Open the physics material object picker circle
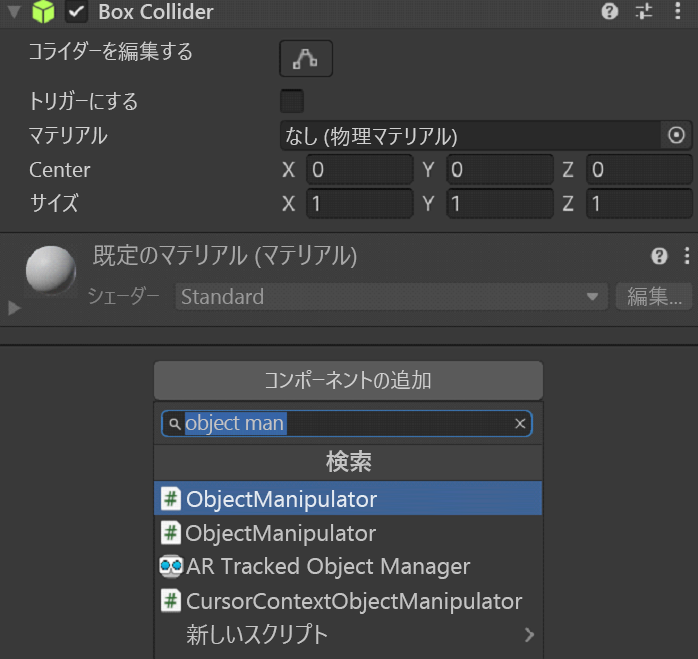The height and width of the screenshot is (659, 698). click(x=676, y=135)
